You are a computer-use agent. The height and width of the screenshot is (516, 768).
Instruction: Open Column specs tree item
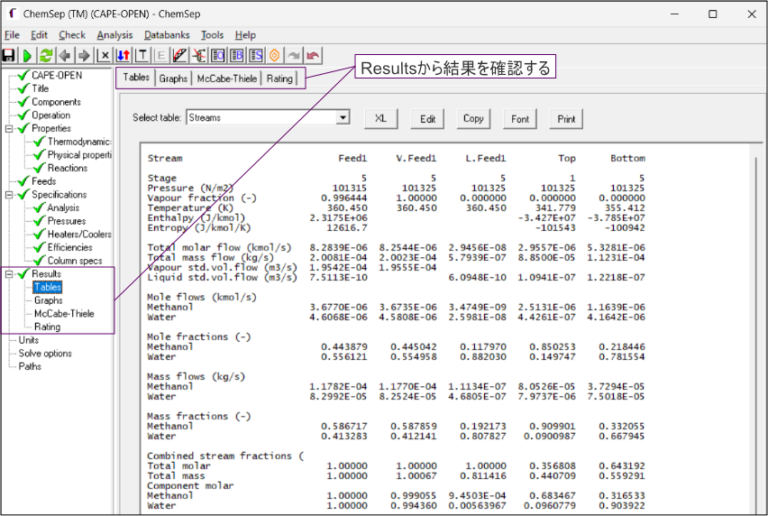(x=74, y=260)
